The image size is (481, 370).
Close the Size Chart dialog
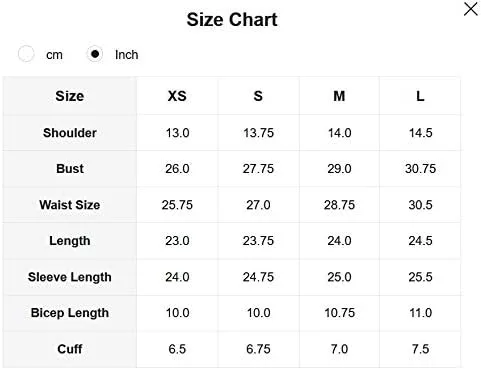[470, 9]
